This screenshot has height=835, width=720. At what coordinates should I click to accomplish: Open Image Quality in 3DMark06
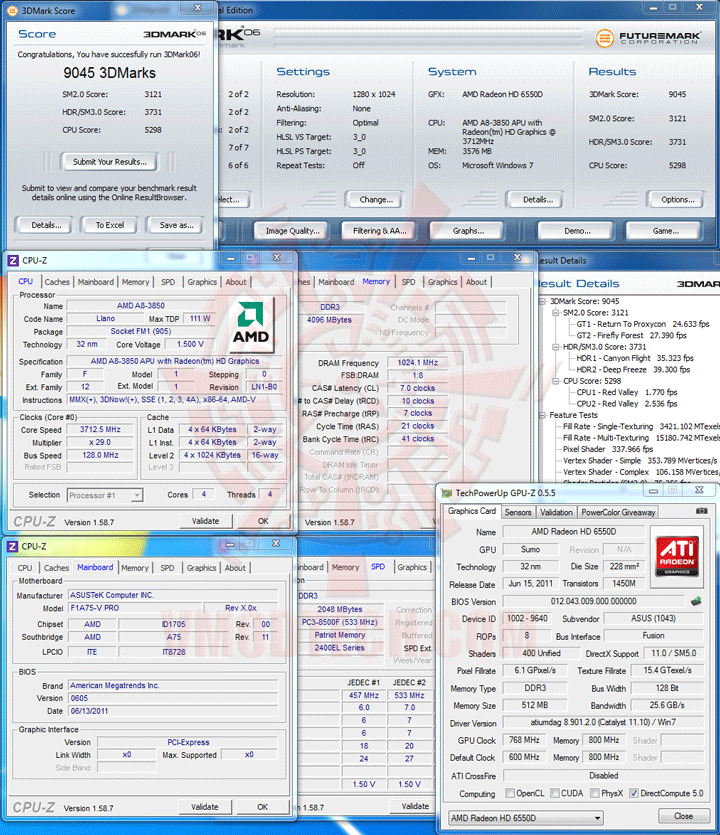click(x=292, y=231)
